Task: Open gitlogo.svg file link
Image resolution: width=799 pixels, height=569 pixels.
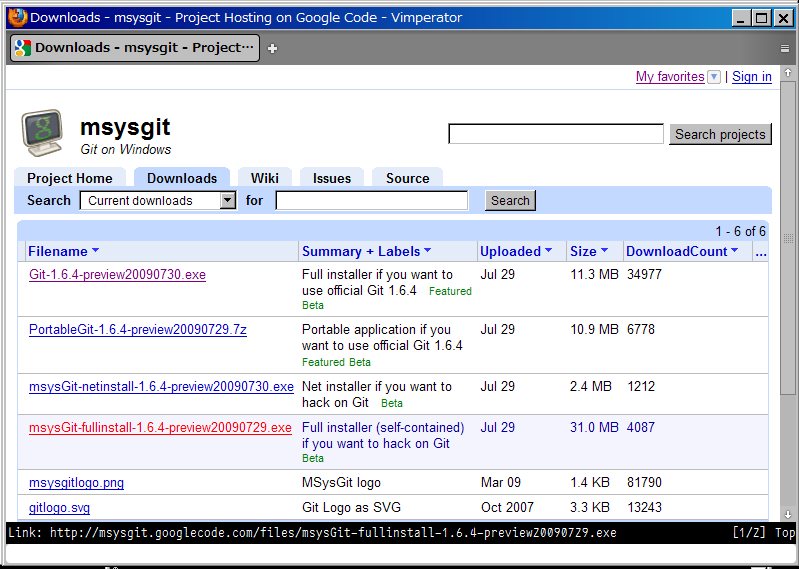Action: [60, 507]
